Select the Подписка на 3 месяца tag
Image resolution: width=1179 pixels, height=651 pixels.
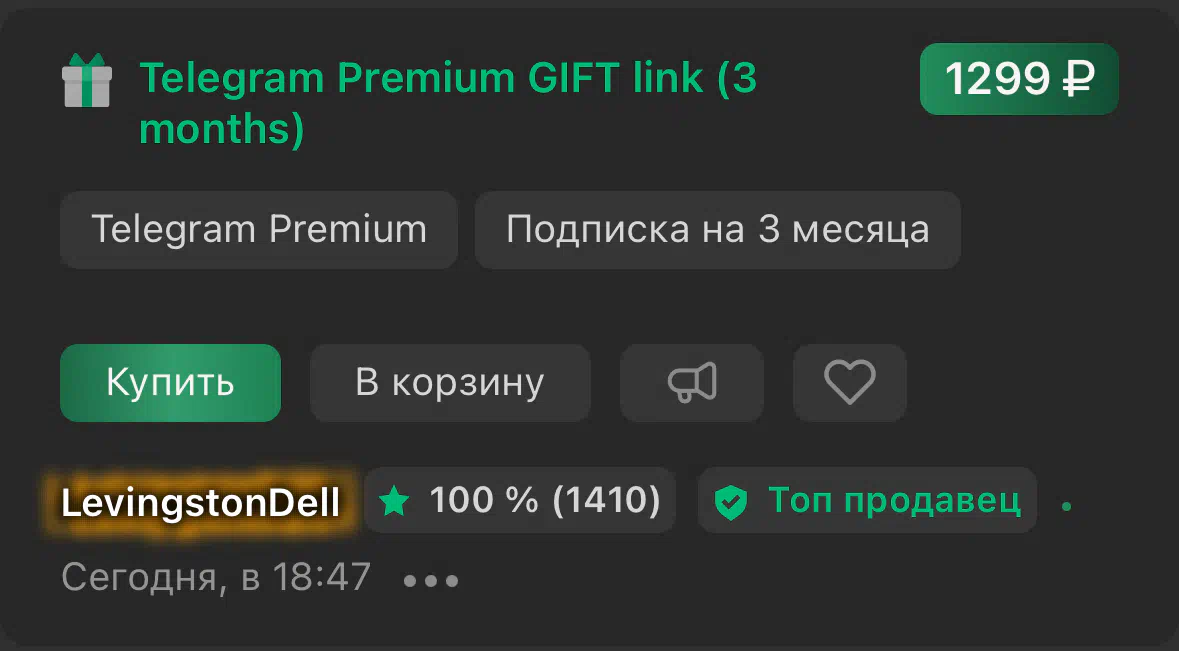pyautogui.click(x=717, y=229)
